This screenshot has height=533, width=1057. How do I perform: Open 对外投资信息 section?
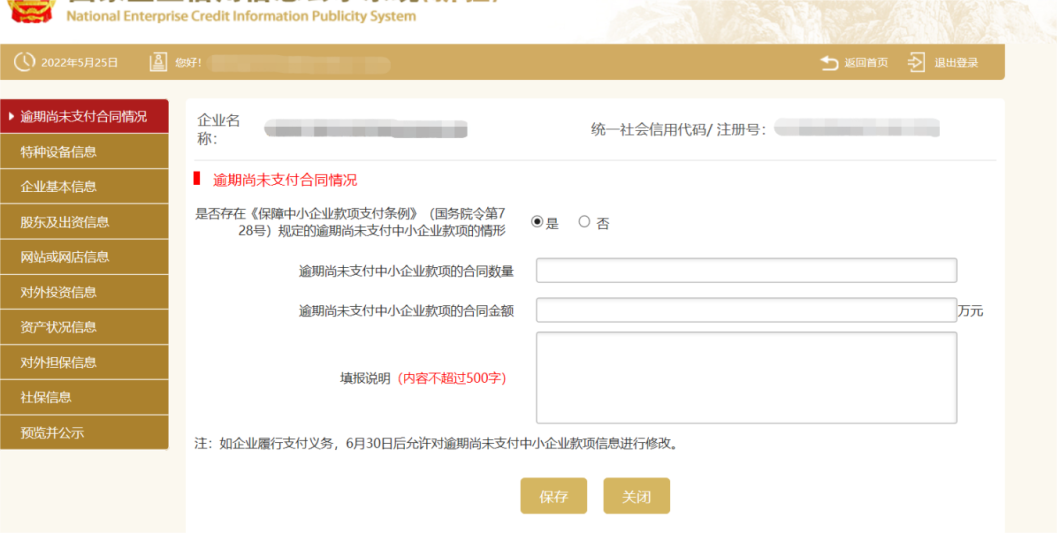84,292
